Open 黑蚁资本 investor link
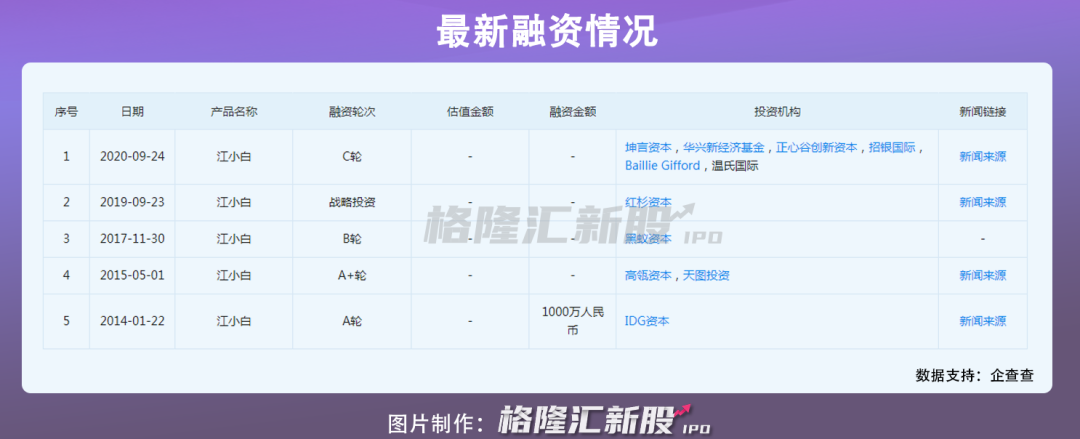The width and height of the screenshot is (1080, 439). (x=648, y=238)
